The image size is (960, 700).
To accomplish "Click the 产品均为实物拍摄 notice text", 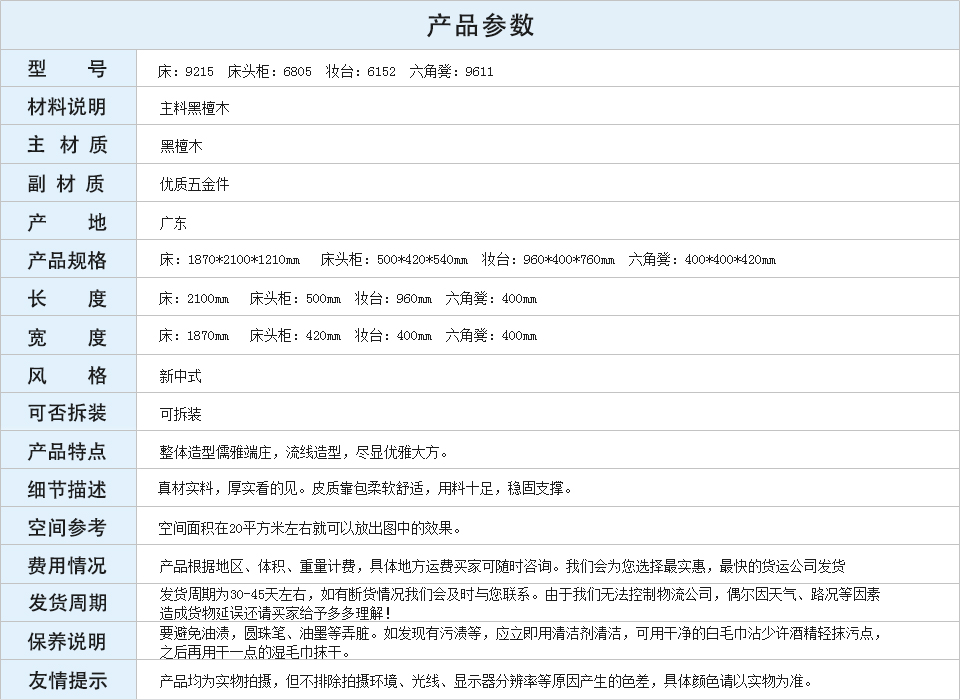I will [x=216, y=680].
